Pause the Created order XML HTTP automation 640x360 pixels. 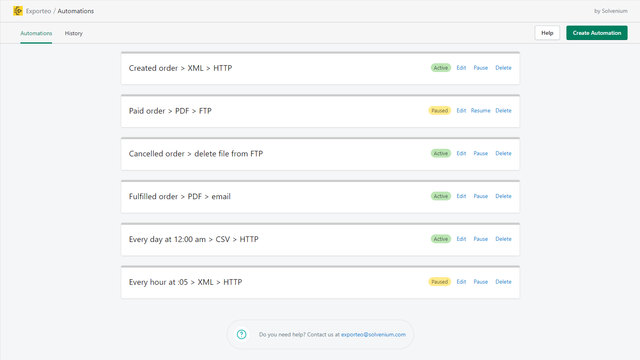pos(480,68)
